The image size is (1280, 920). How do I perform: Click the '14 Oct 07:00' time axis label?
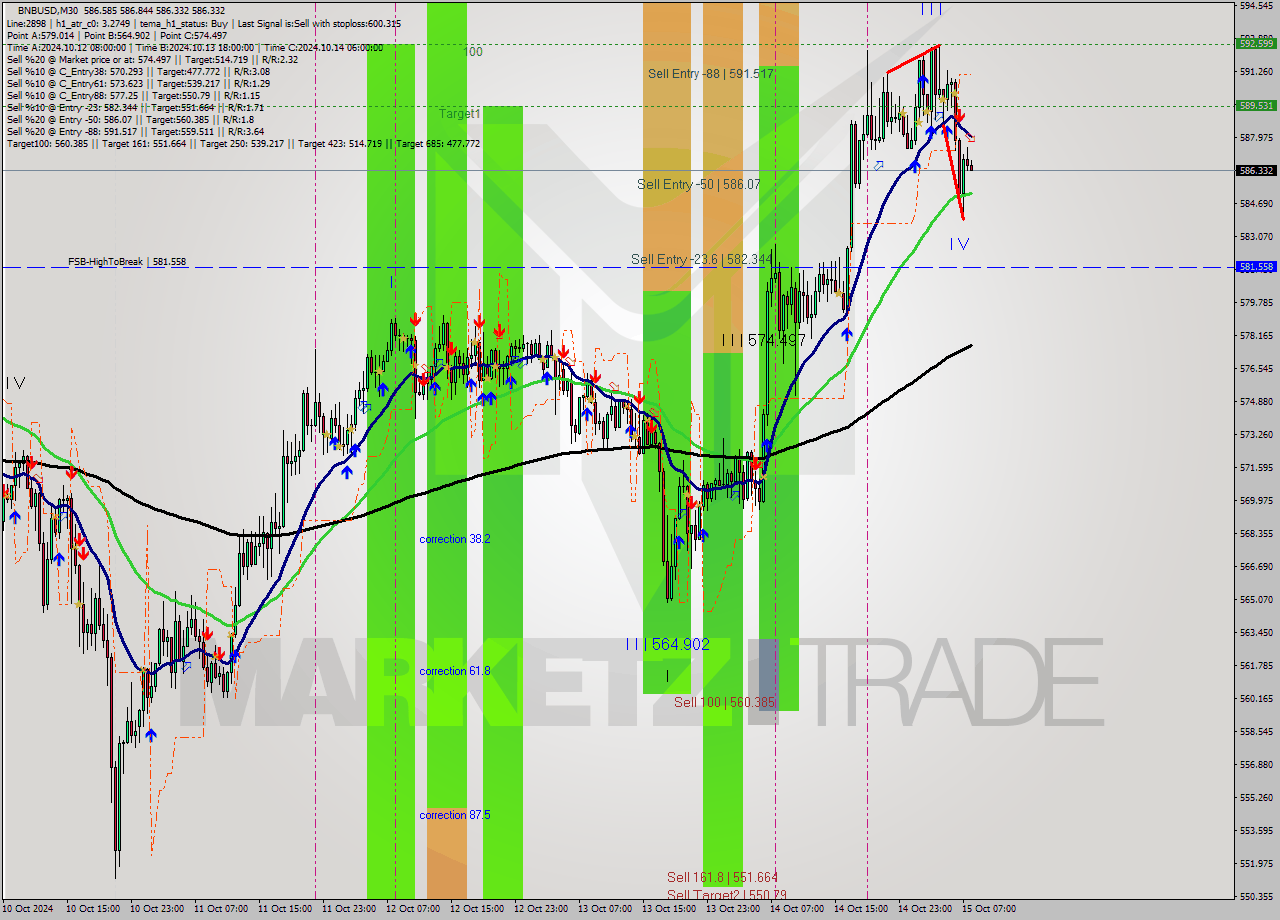[797, 909]
